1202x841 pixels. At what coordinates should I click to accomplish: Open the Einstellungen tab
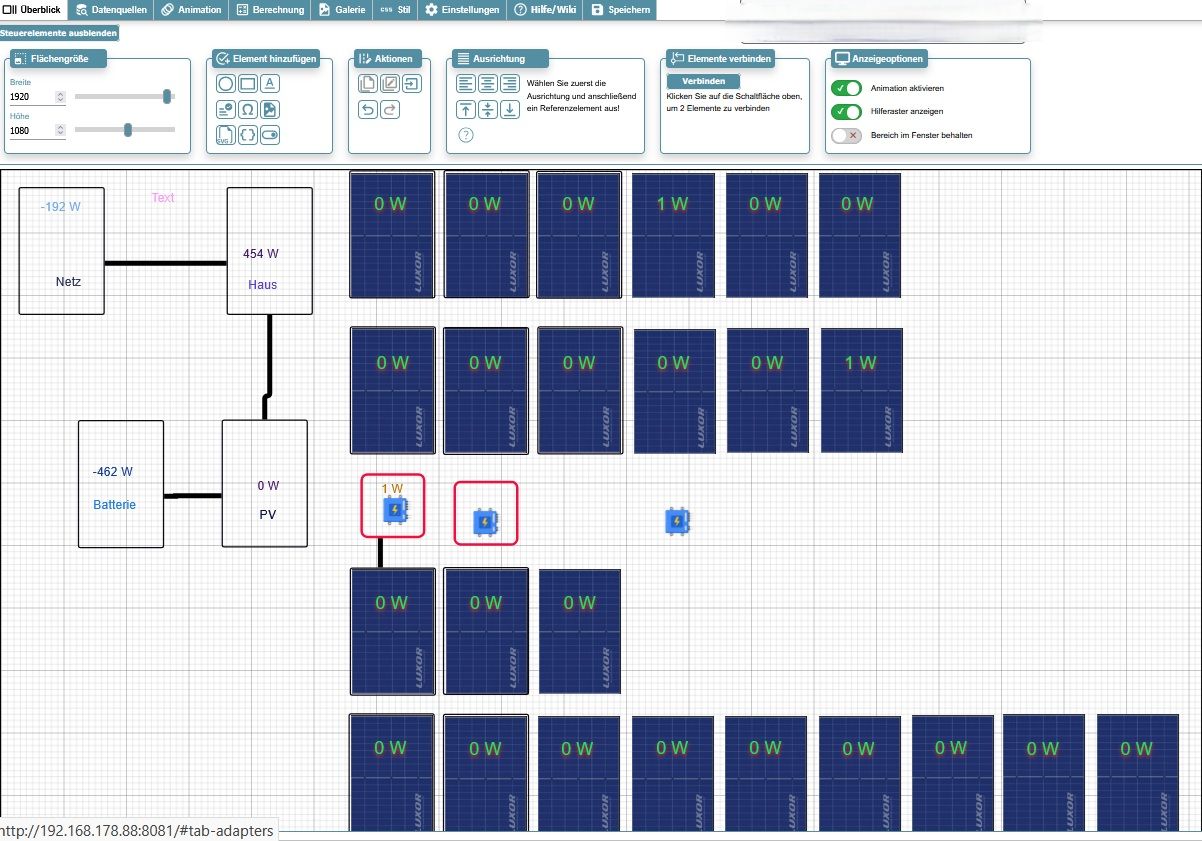click(462, 10)
